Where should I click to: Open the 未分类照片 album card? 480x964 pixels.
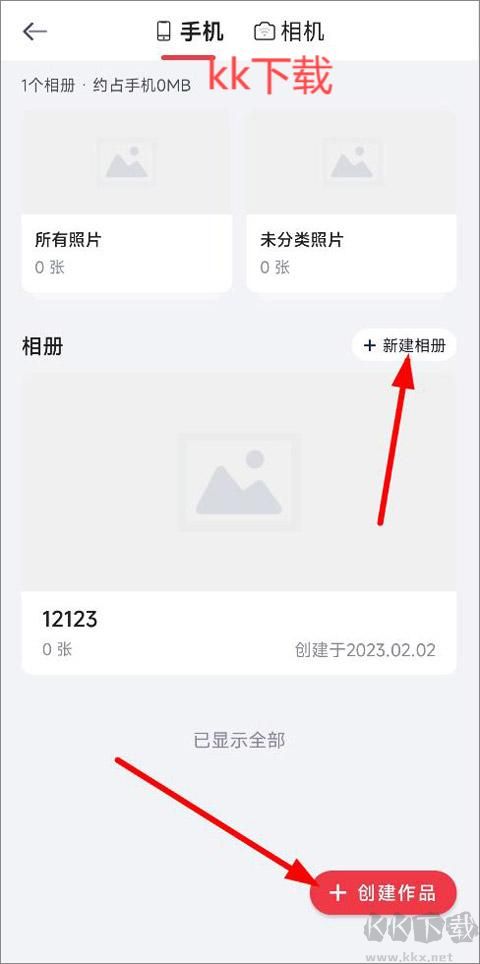pyautogui.click(x=352, y=200)
